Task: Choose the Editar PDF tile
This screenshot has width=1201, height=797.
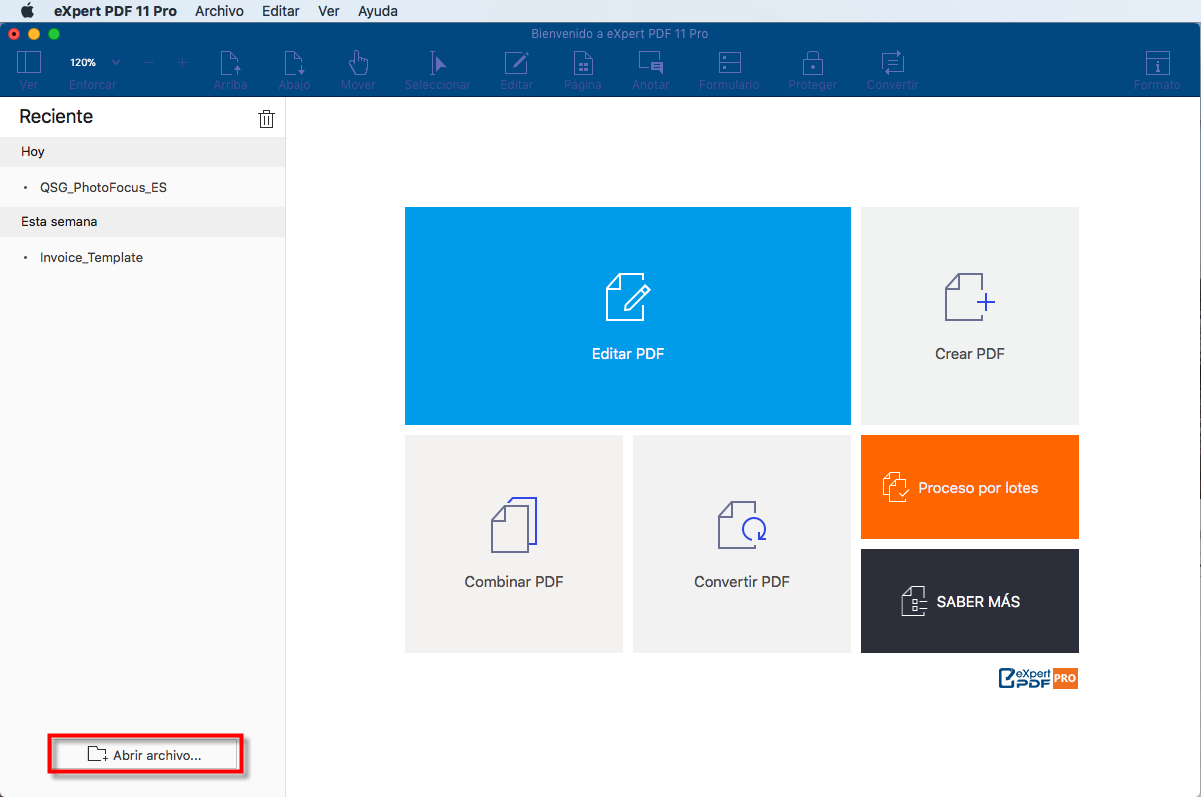Action: (x=628, y=316)
